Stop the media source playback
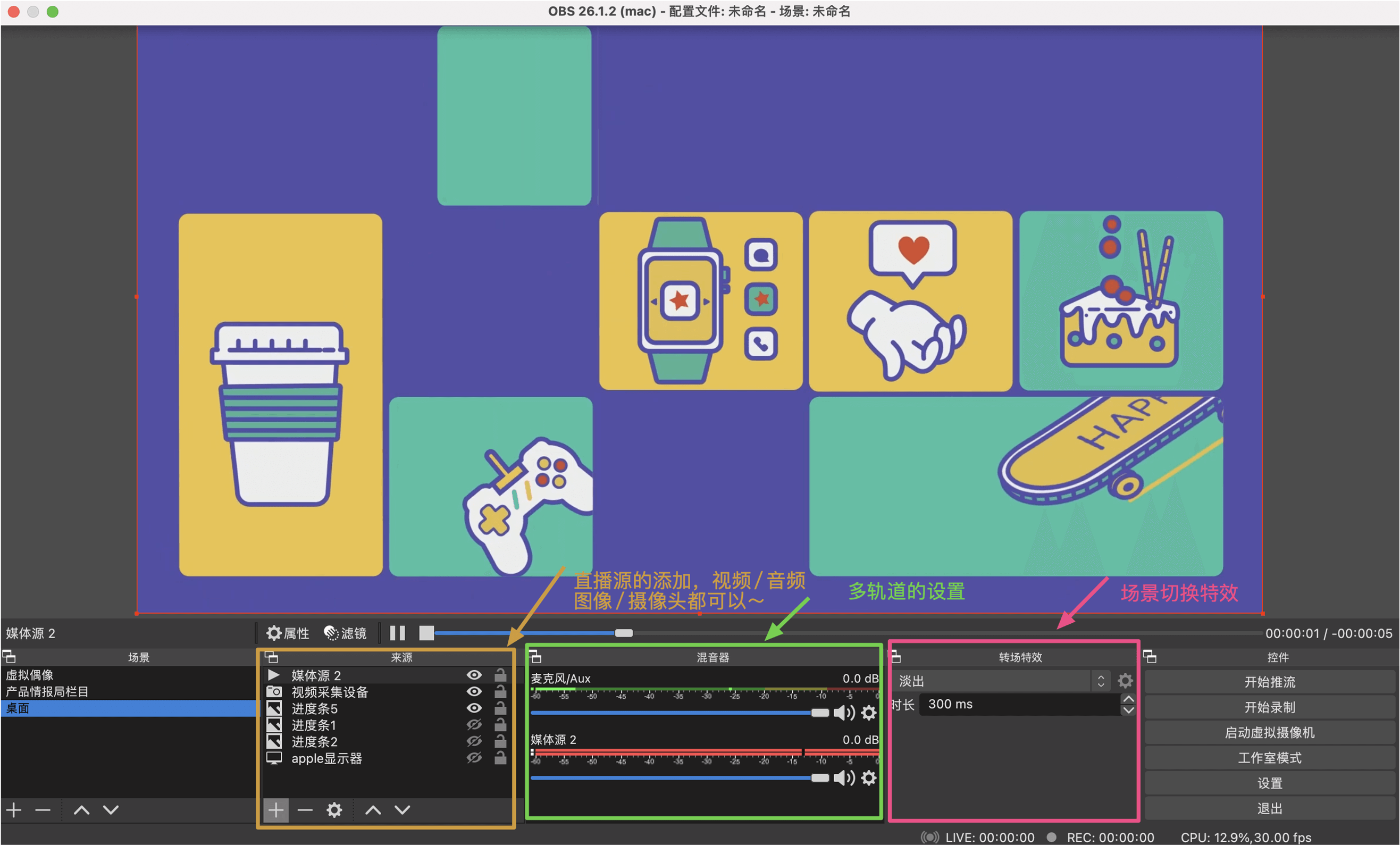 tap(426, 633)
